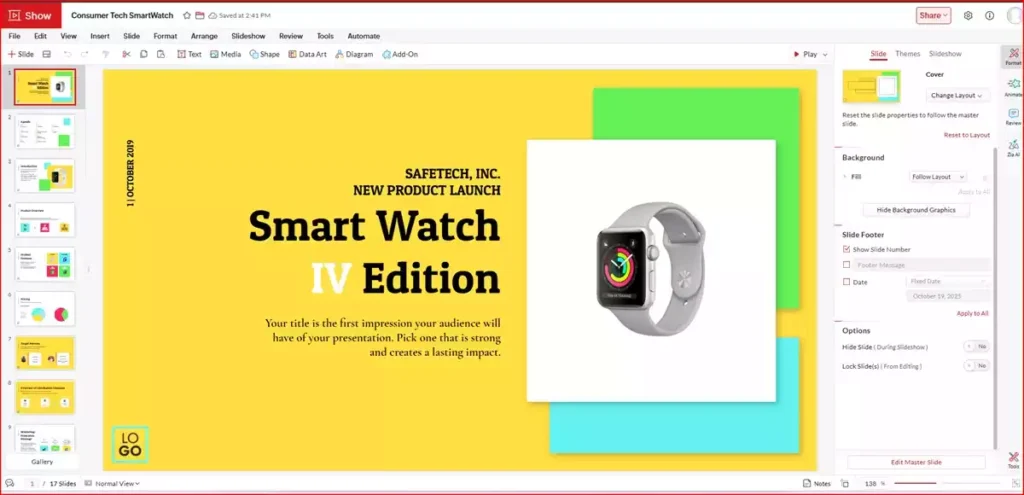Insert a Shape from the toolbar

point(264,54)
